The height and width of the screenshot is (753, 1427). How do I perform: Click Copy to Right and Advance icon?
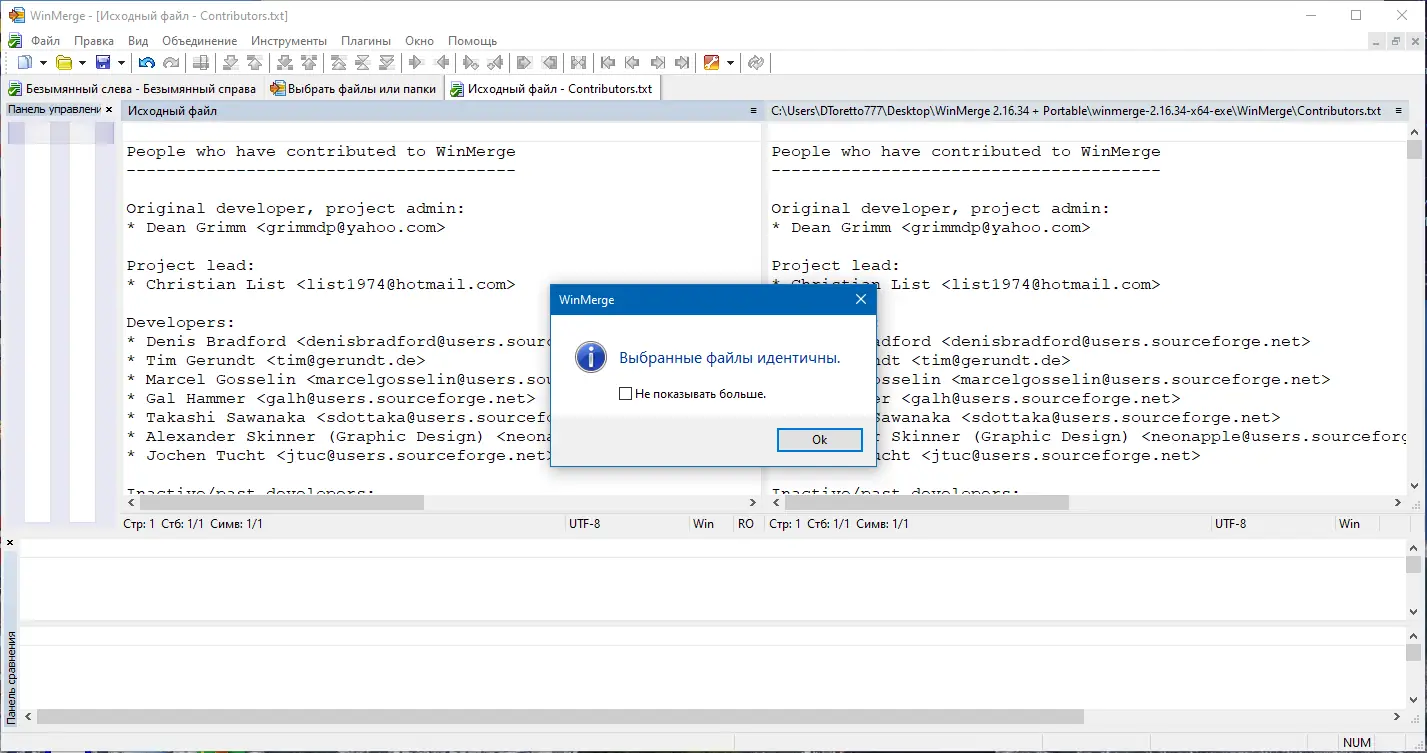[x=470, y=62]
